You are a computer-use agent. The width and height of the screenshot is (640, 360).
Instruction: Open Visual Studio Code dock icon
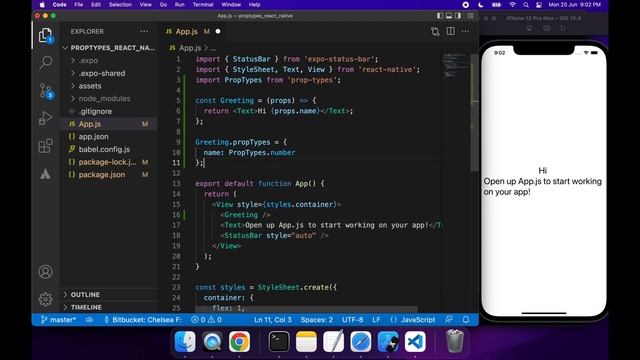click(415, 341)
